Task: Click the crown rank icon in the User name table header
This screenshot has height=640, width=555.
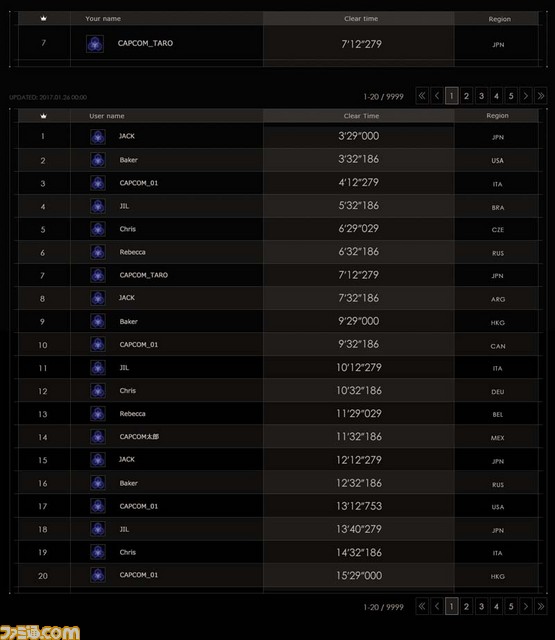Action: pos(44,116)
